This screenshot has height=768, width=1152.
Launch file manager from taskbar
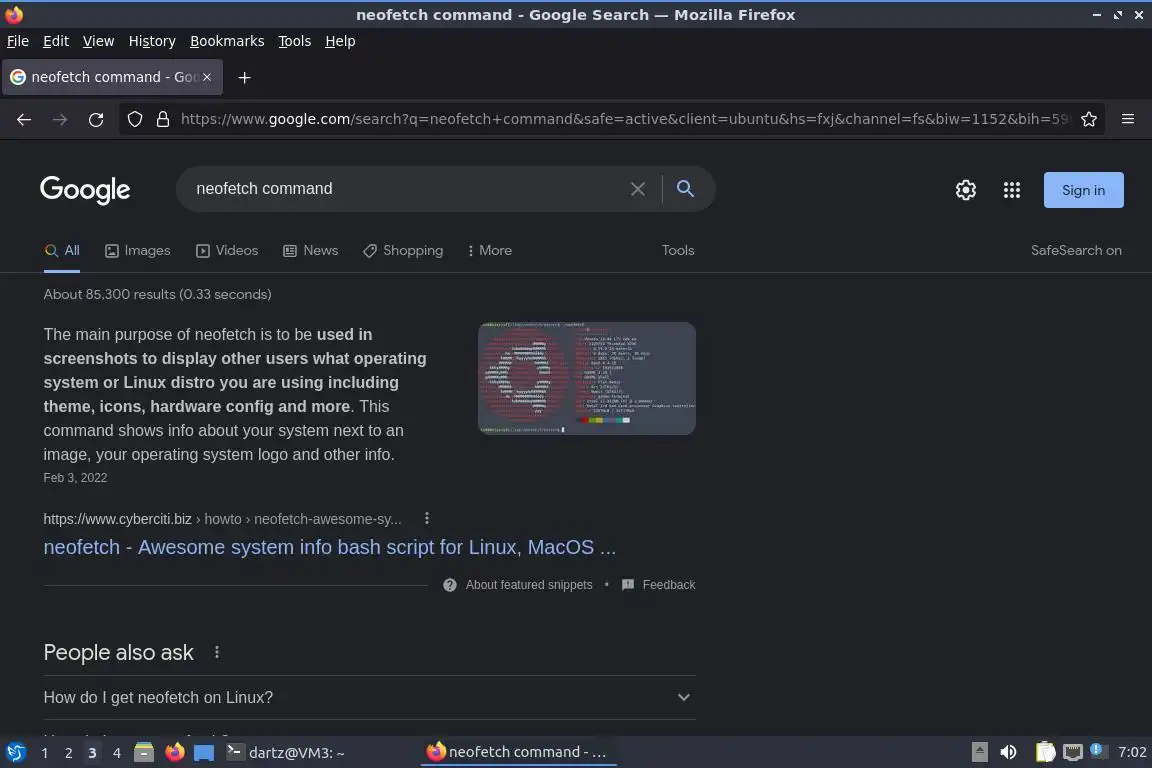pyautogui.click(x=144, y=753)
